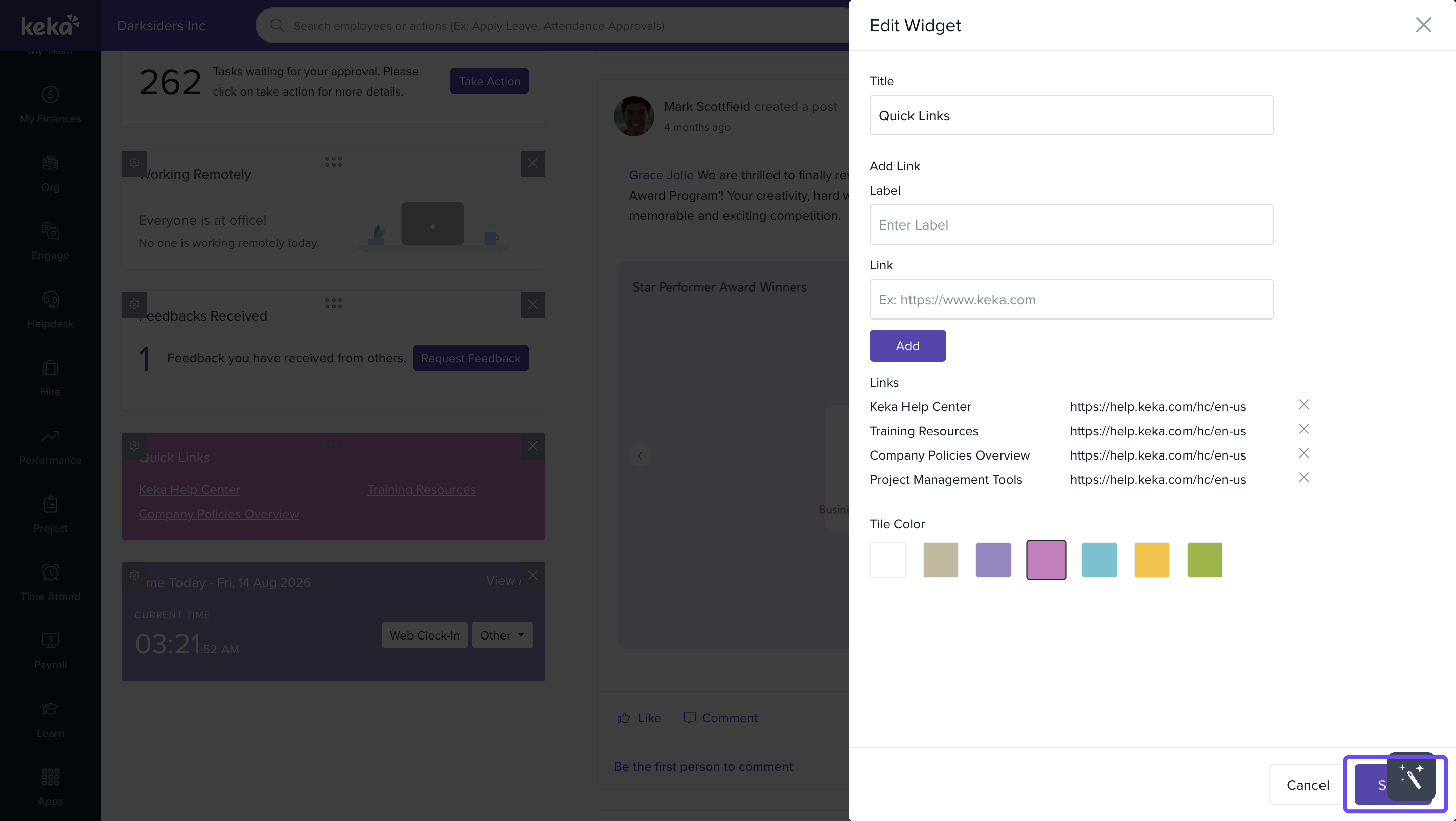Open settings gear on Feedbacks Received widget
This screenshot has width=1456, height=821.
pyautogui.click(x=134, y=304)
